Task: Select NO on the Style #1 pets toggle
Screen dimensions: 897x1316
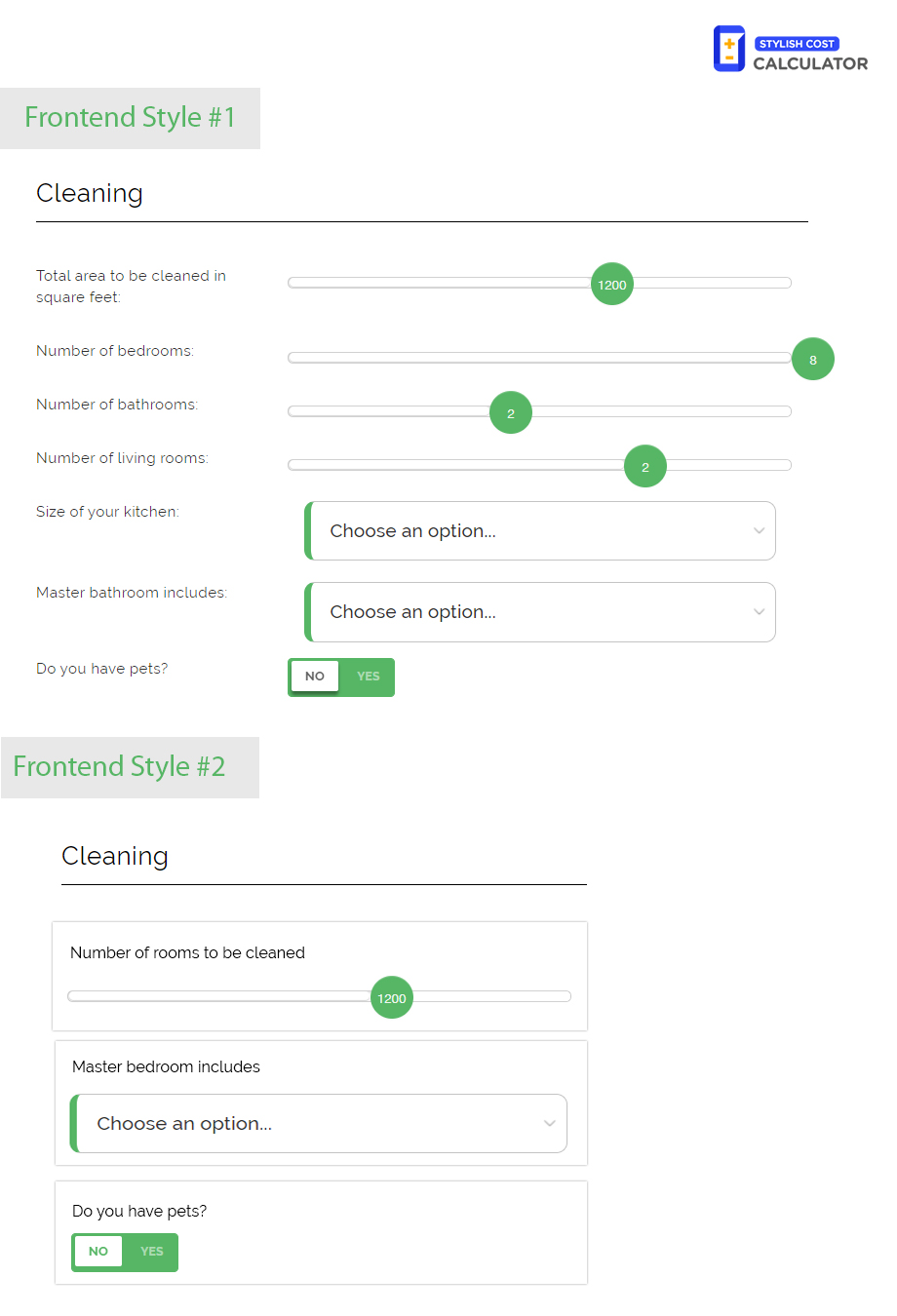Action: [315, 677]
